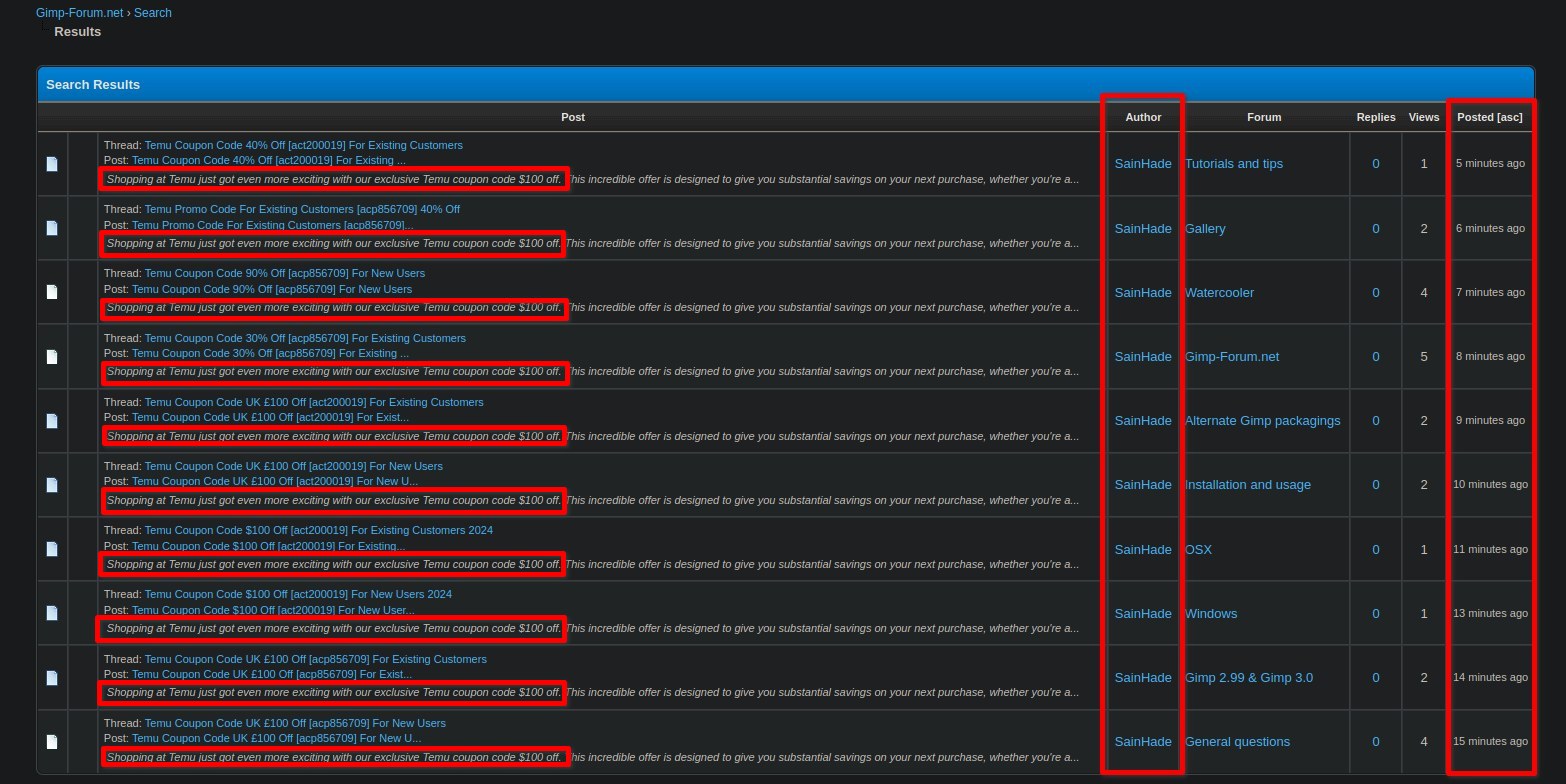
Task: Open SainHade's profile in the Gallery row
Action: (x=1143, y=228)
